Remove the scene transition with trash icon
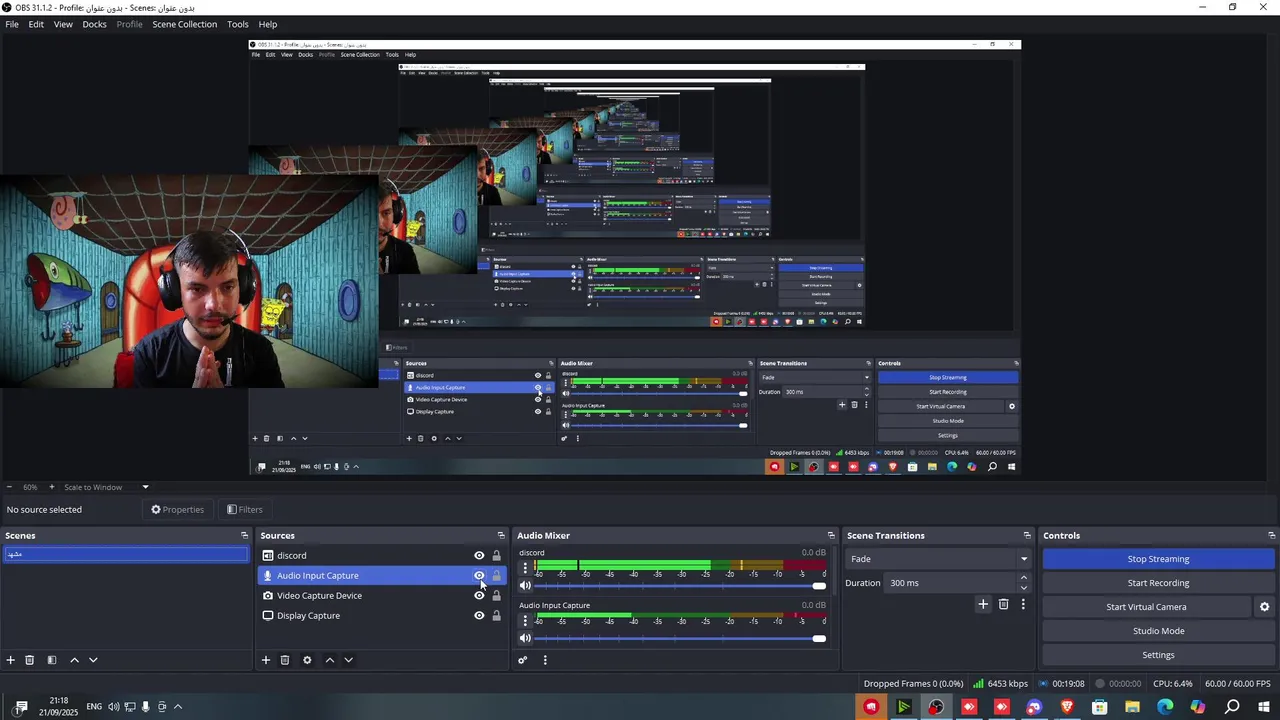 1004,604
